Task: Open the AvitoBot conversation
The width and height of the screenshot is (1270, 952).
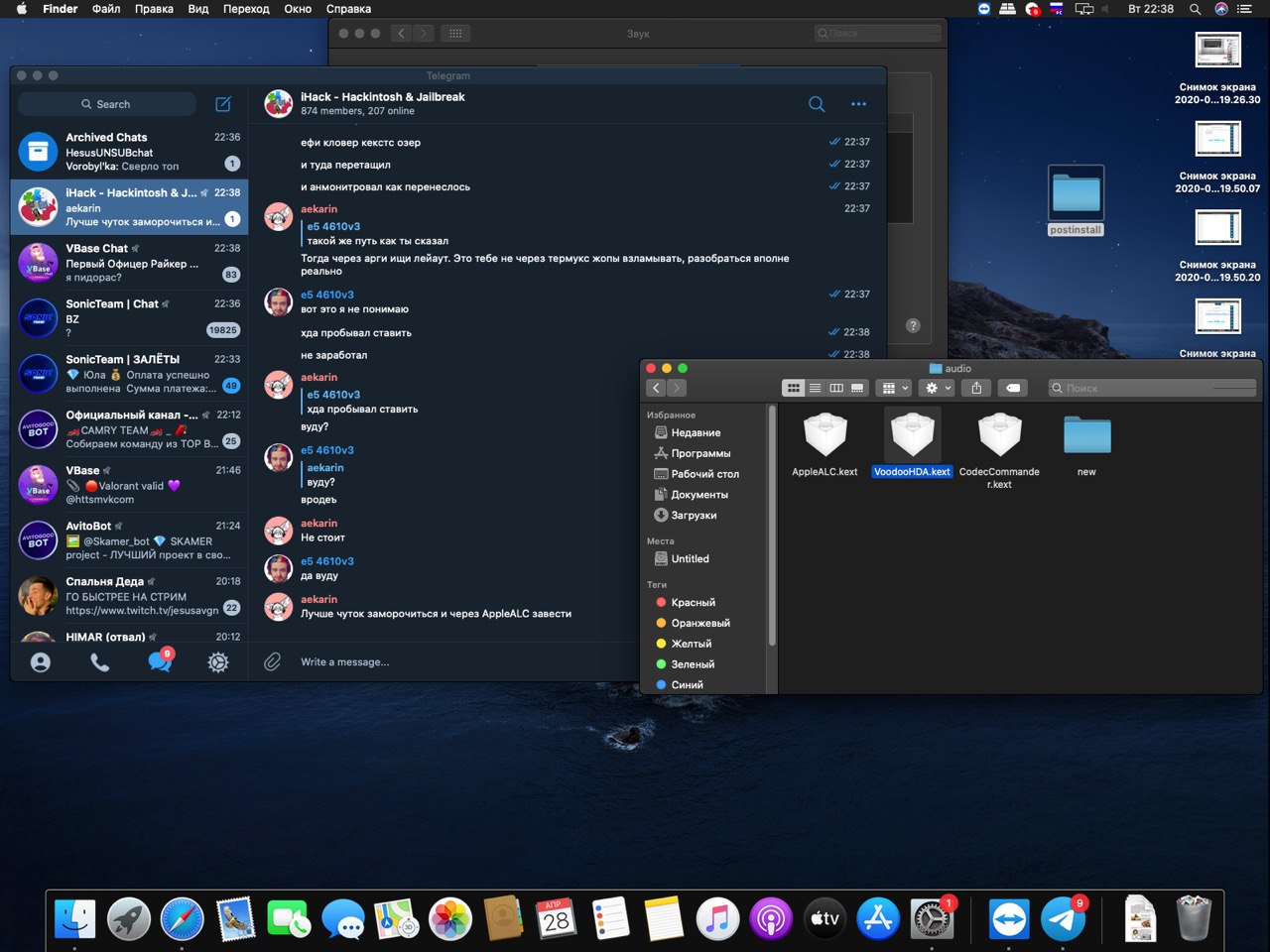Action: pyautogui.click(x=130, y=540)
